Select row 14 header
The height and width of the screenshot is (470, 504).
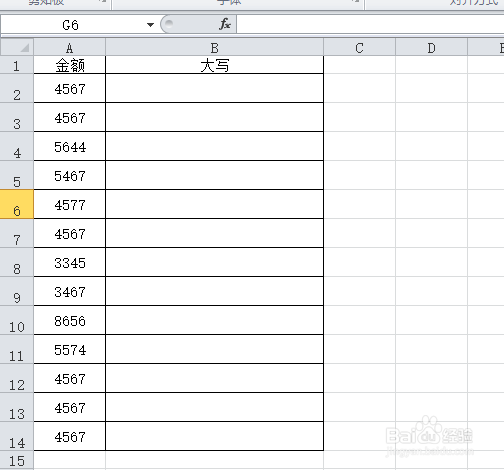click(x=17, y=436)
